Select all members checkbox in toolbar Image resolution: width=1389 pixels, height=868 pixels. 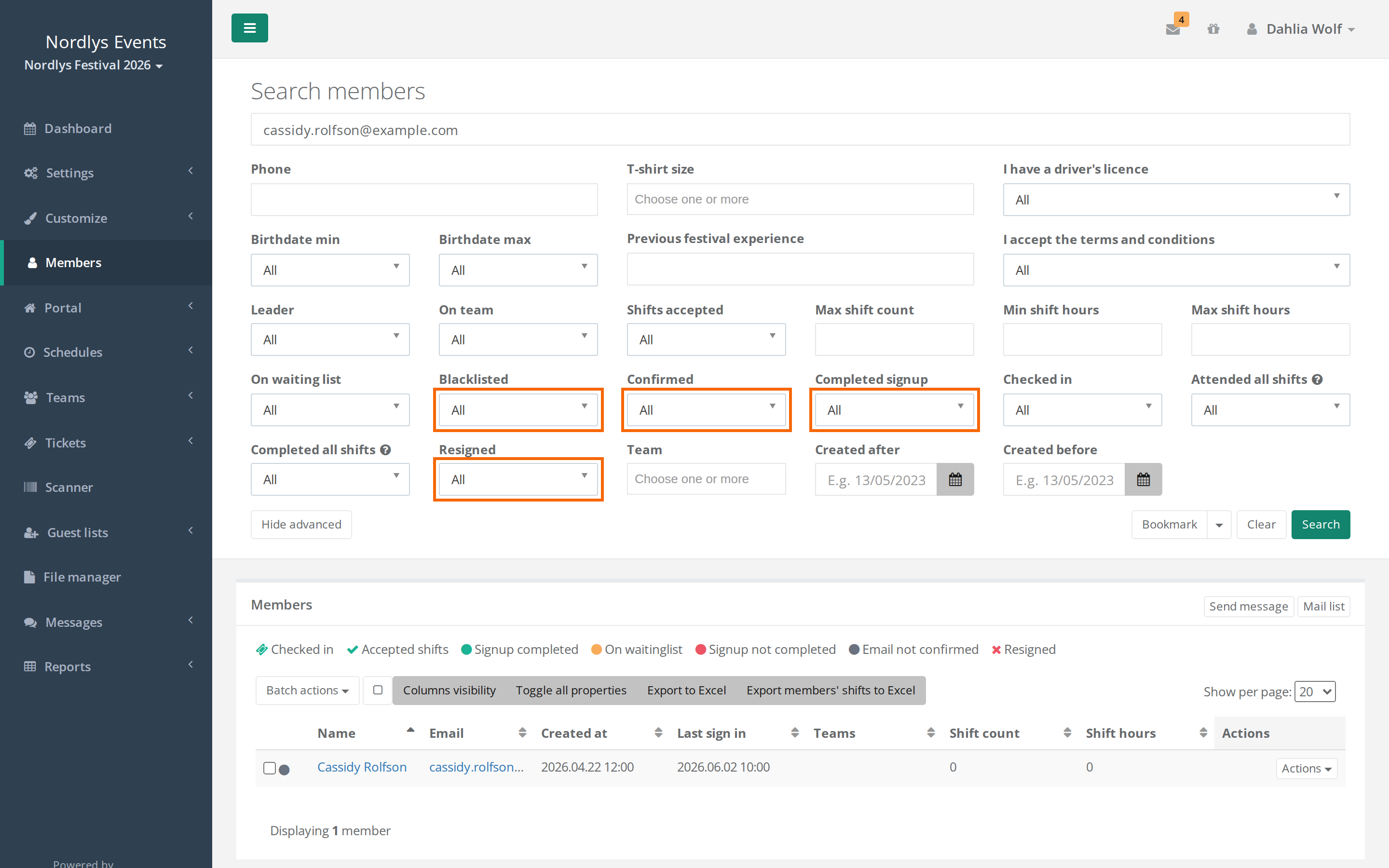[x=378, y=690]
